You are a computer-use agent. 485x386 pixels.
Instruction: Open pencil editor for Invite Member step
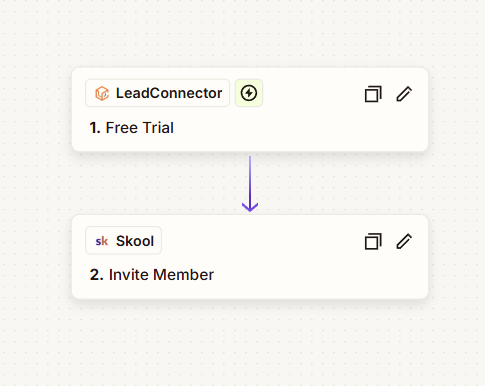(x=404, y=241)
